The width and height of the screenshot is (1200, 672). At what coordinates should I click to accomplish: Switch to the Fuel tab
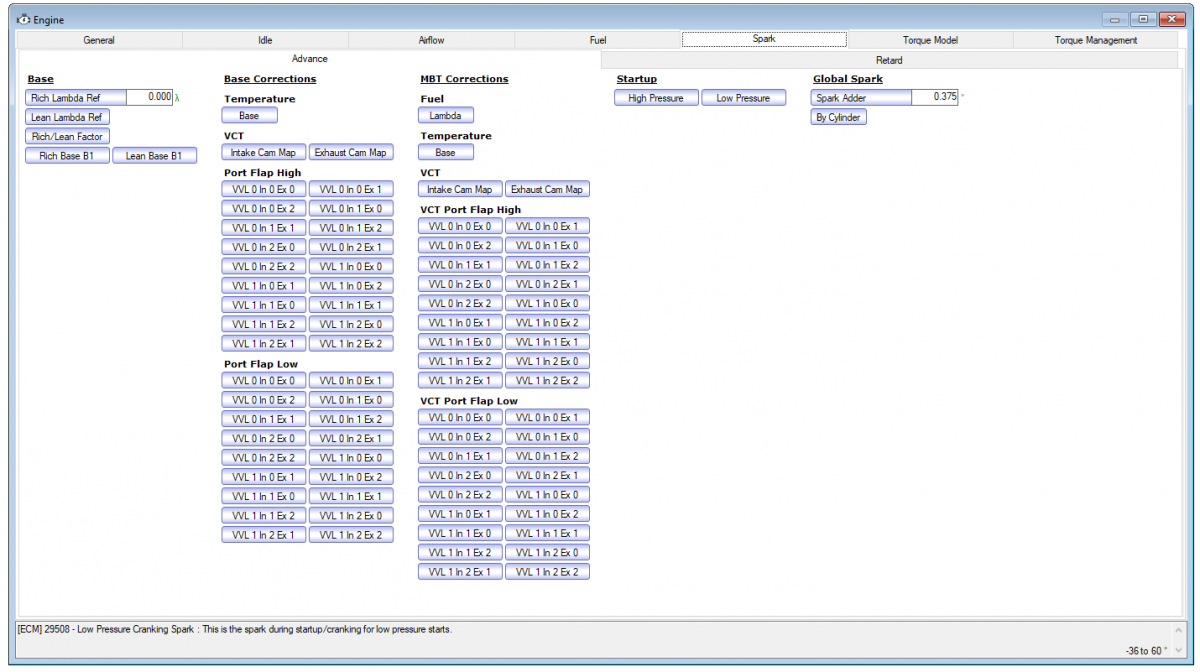(597, 39)
